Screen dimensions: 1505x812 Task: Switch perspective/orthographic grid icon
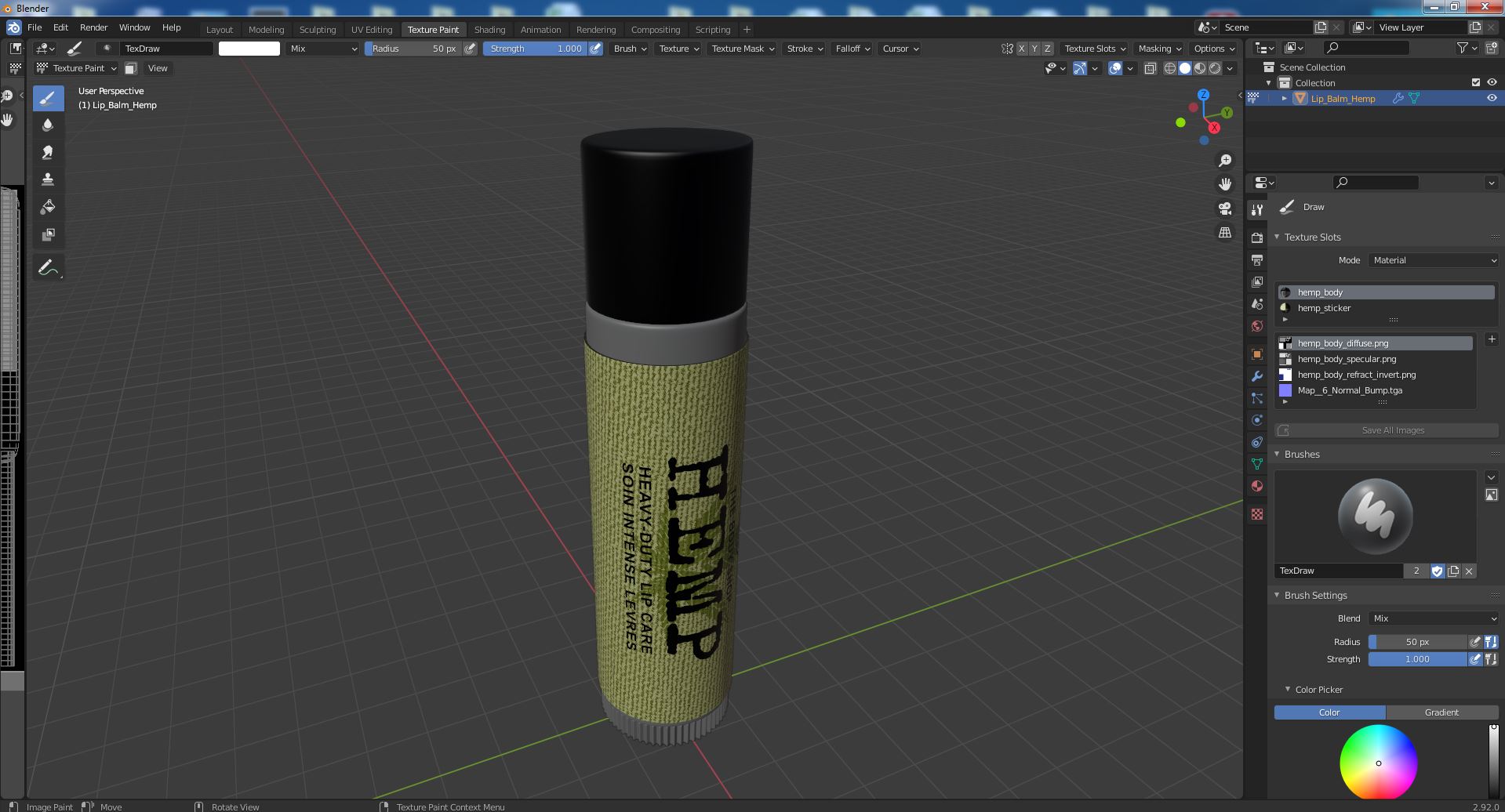pyautogui.click(x=1224, y=232)
